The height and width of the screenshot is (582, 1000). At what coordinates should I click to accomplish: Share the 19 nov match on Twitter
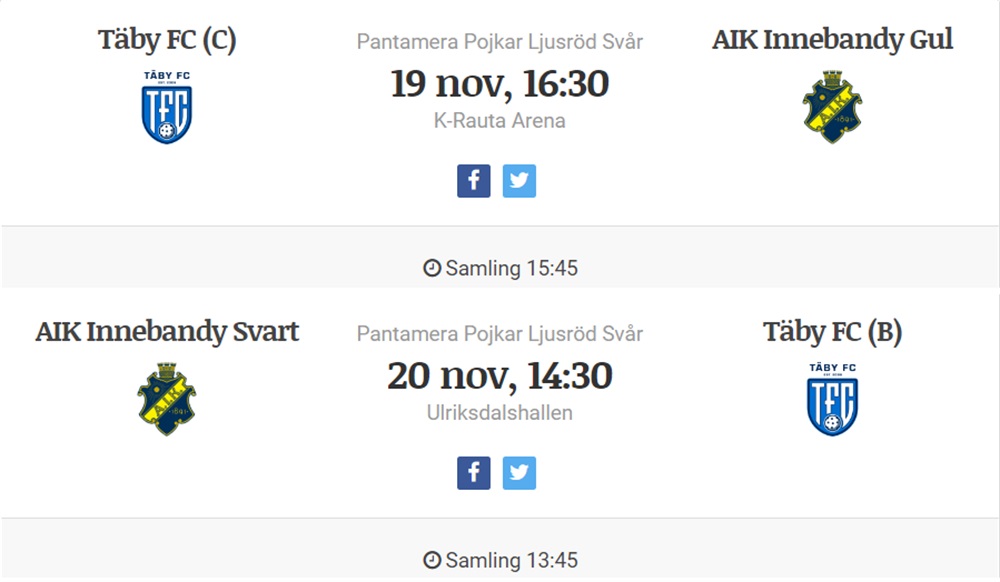click(519, 181)
